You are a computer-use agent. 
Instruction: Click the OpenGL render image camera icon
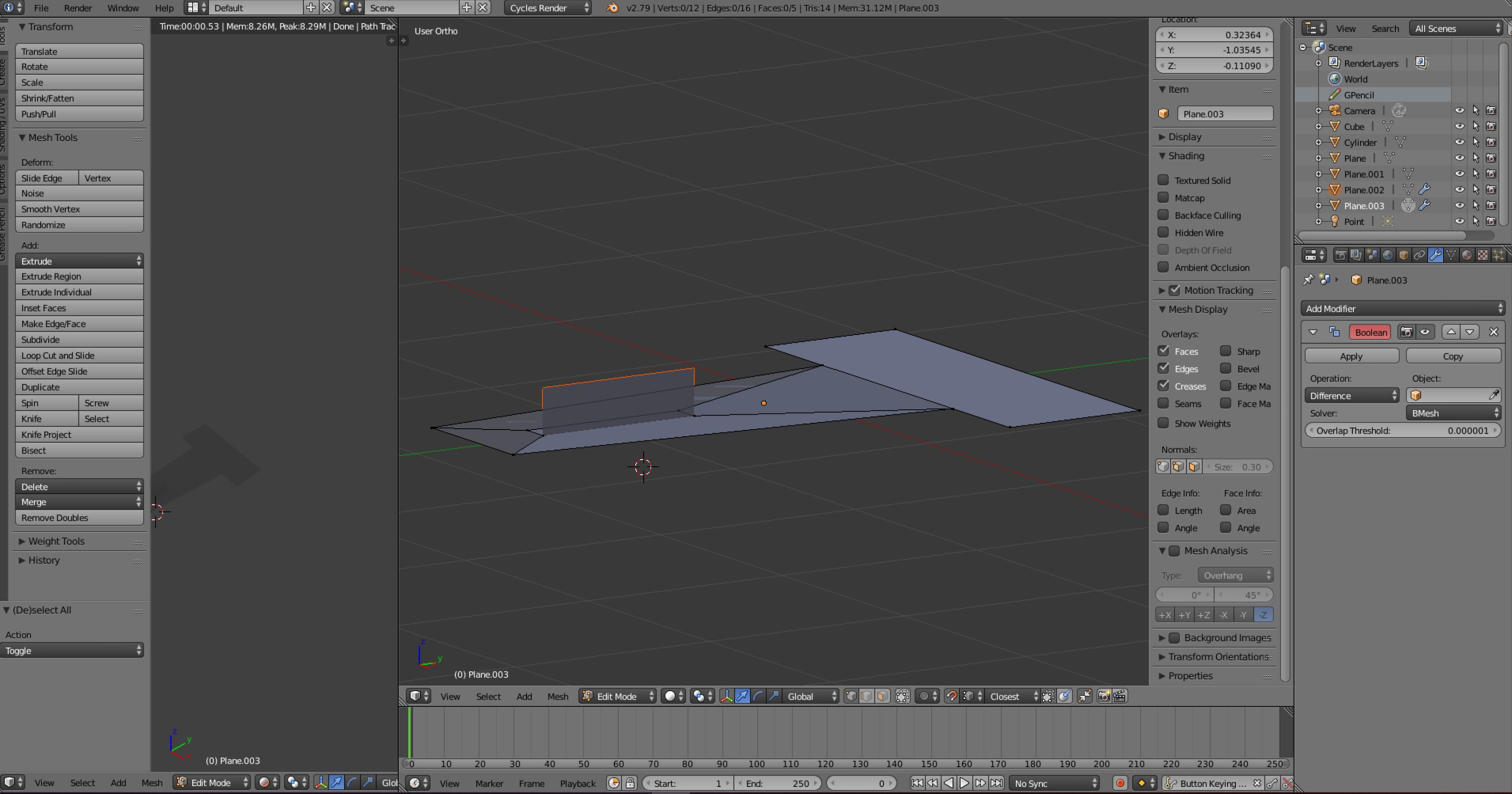[1104, 697]
